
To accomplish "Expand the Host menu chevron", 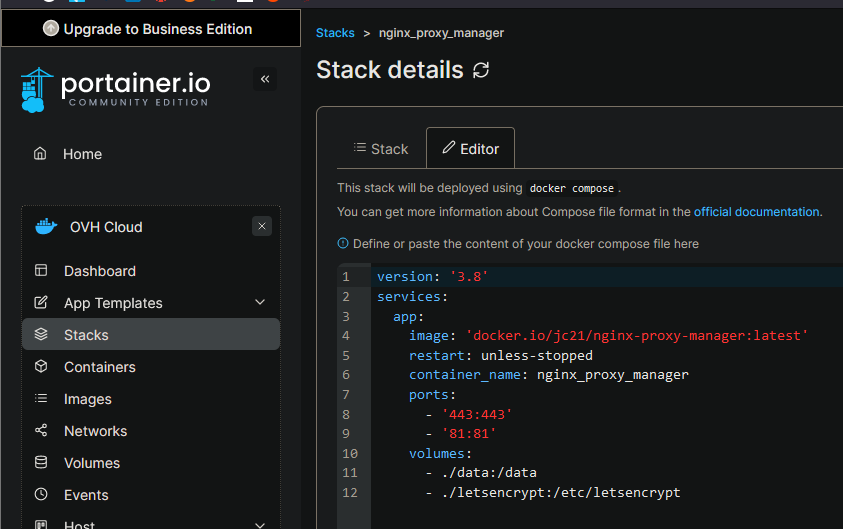I will tap(260, 525).
